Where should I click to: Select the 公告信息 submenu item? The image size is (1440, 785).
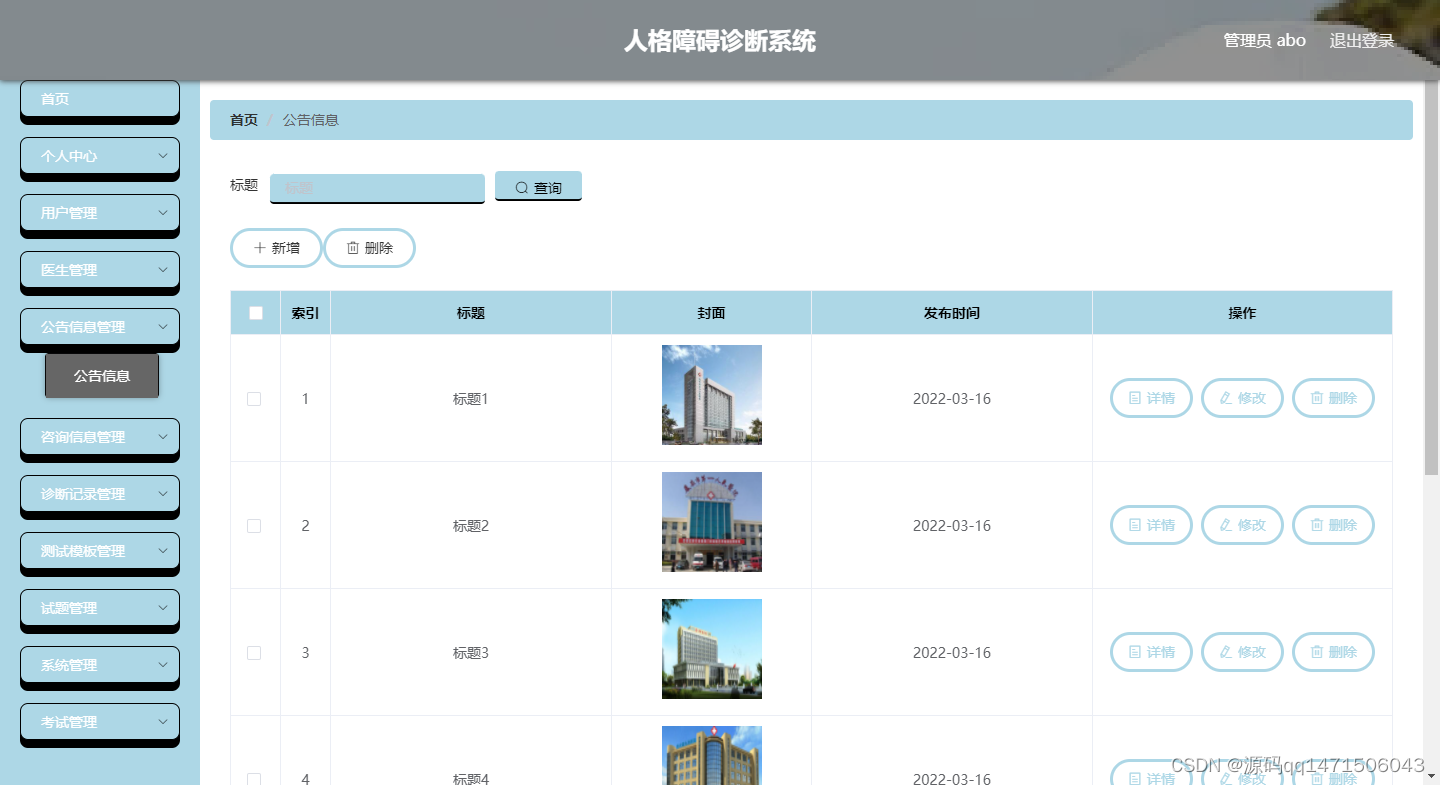coord(102,376)
